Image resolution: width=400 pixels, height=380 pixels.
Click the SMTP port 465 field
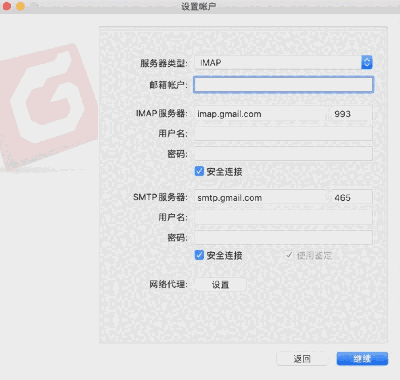click(x=351, y=198)
